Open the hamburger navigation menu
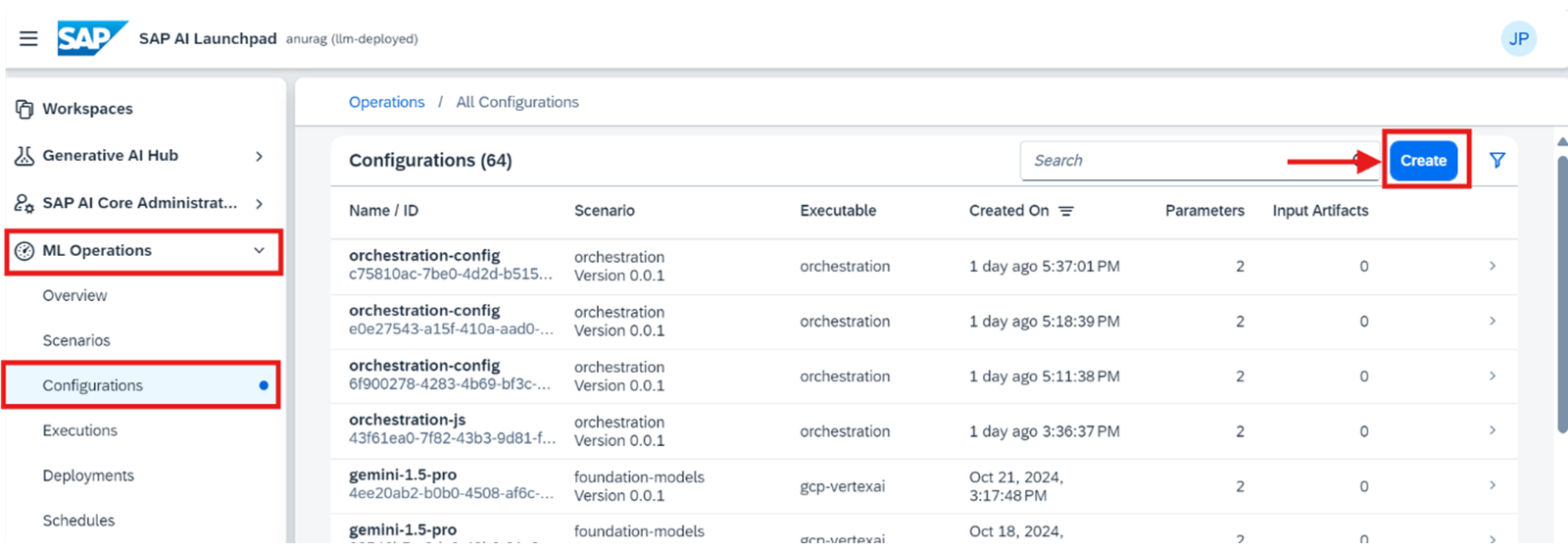1568x553 pixels. click(28, 38)
